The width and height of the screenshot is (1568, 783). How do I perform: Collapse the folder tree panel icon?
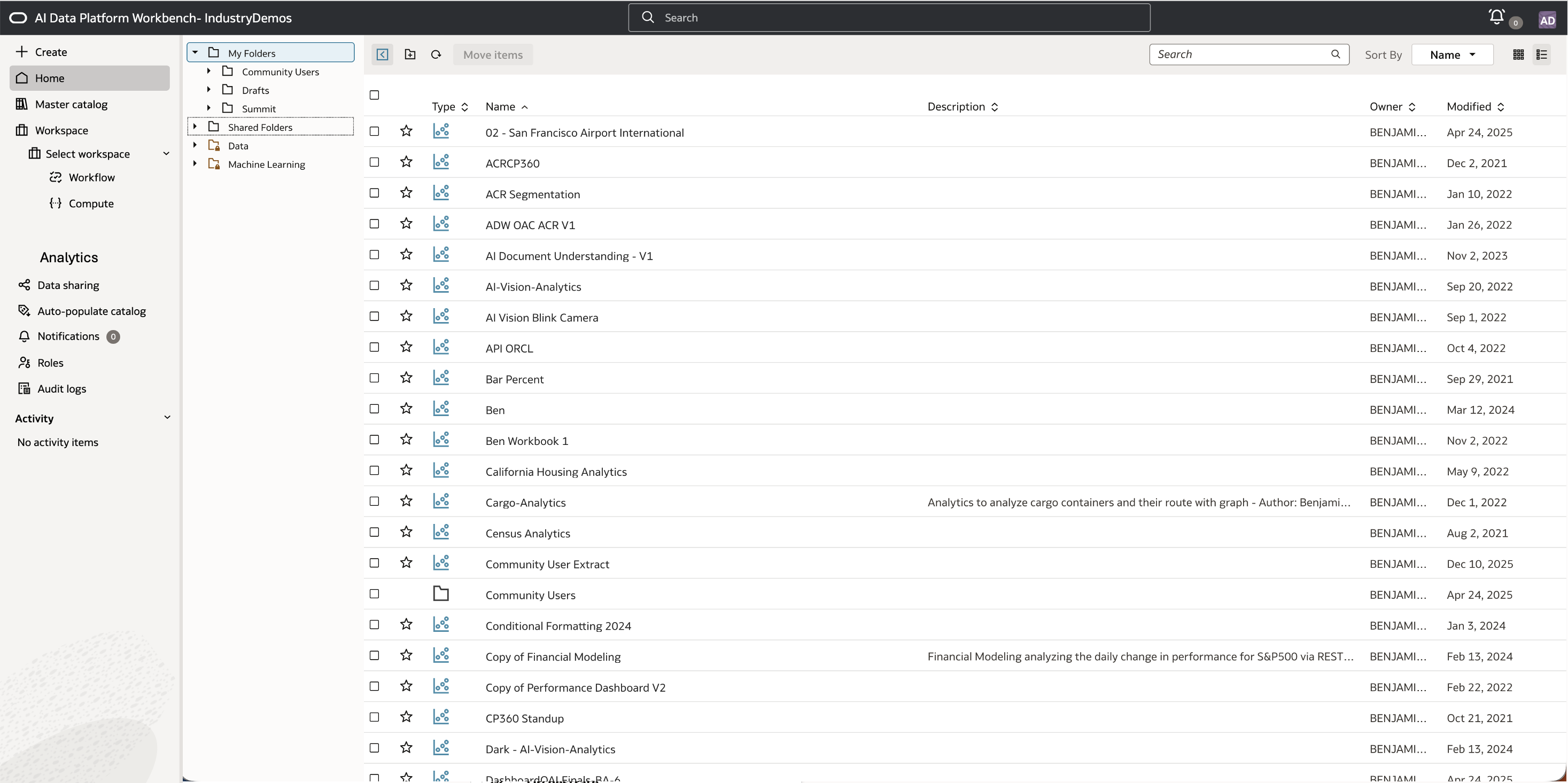point(382,55)
